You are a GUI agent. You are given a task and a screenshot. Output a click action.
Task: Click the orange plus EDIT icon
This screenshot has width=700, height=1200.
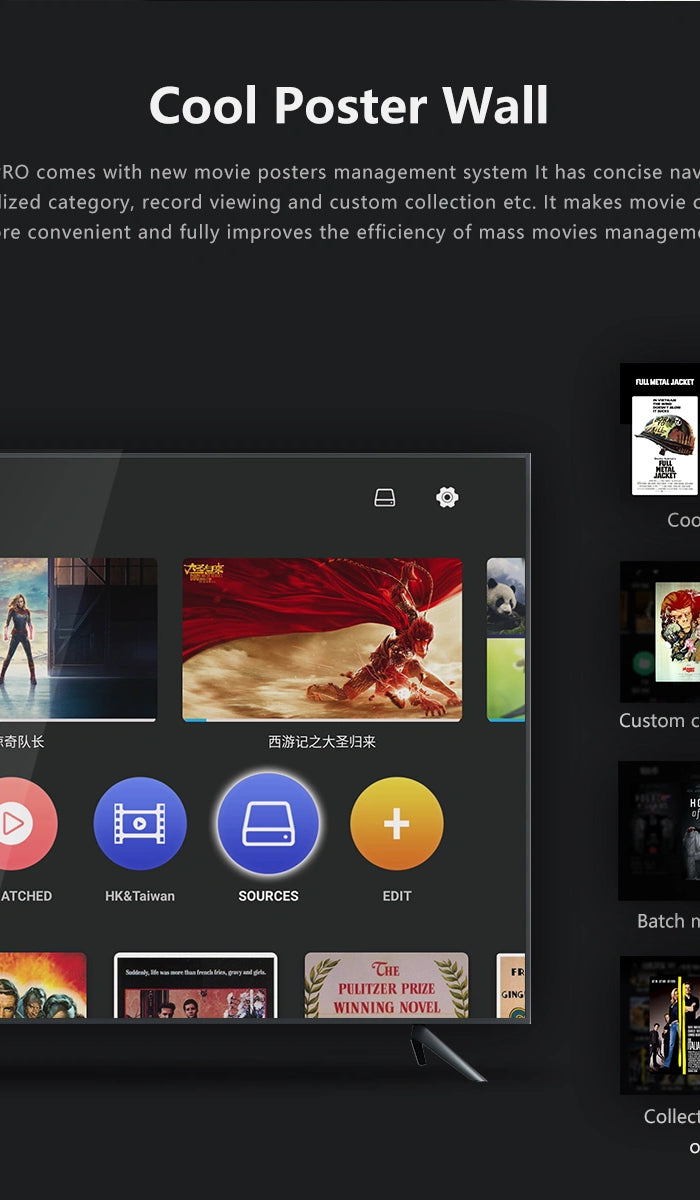click(x=397, y=824)
